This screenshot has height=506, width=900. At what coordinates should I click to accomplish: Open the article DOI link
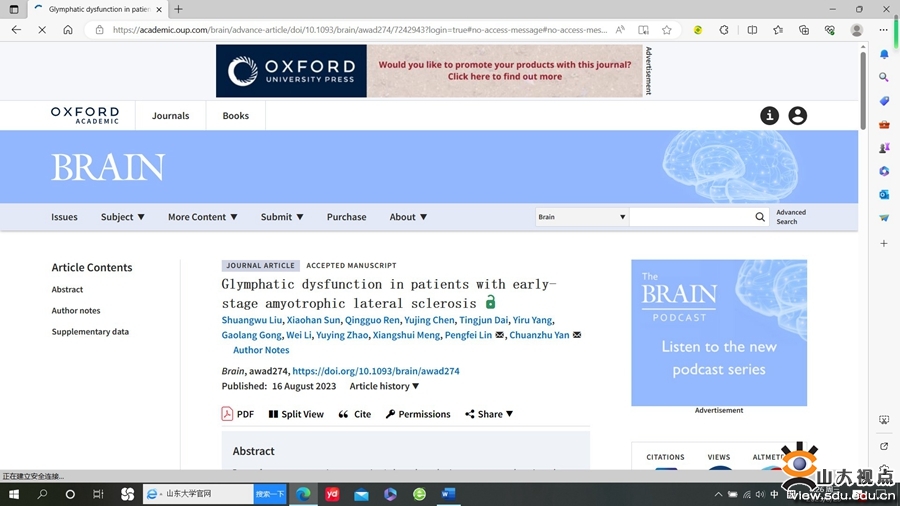pos(376,371)
